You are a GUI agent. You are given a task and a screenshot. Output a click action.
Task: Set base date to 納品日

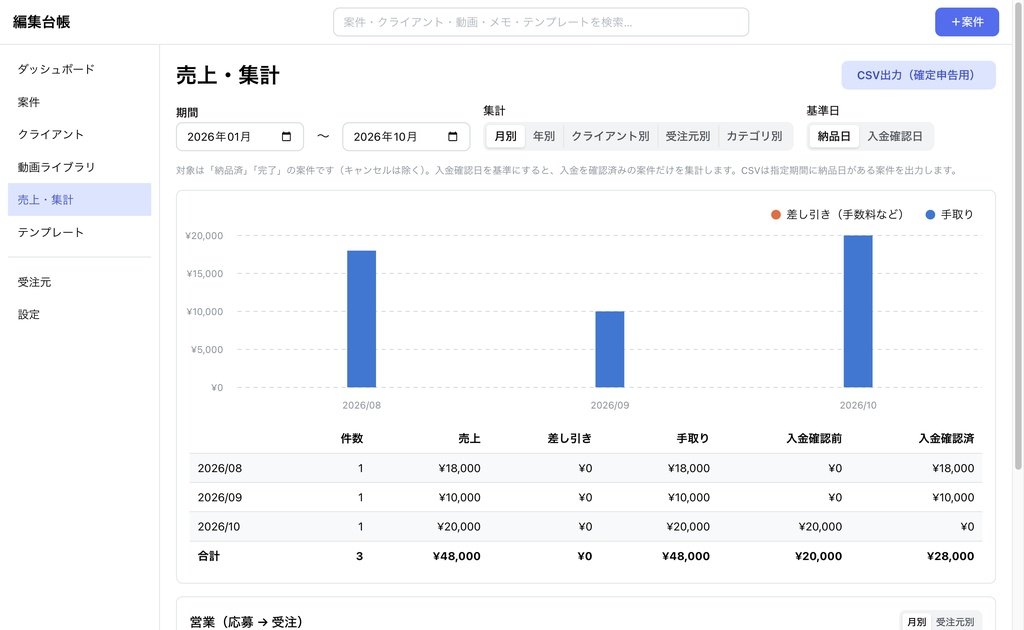834,136
